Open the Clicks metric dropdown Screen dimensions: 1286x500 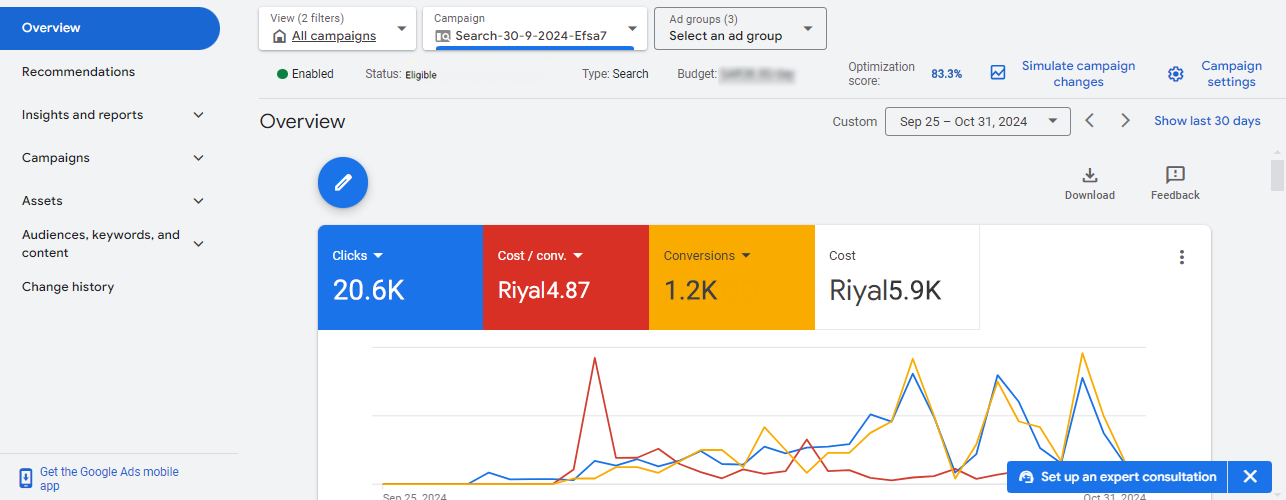point(378,256)
